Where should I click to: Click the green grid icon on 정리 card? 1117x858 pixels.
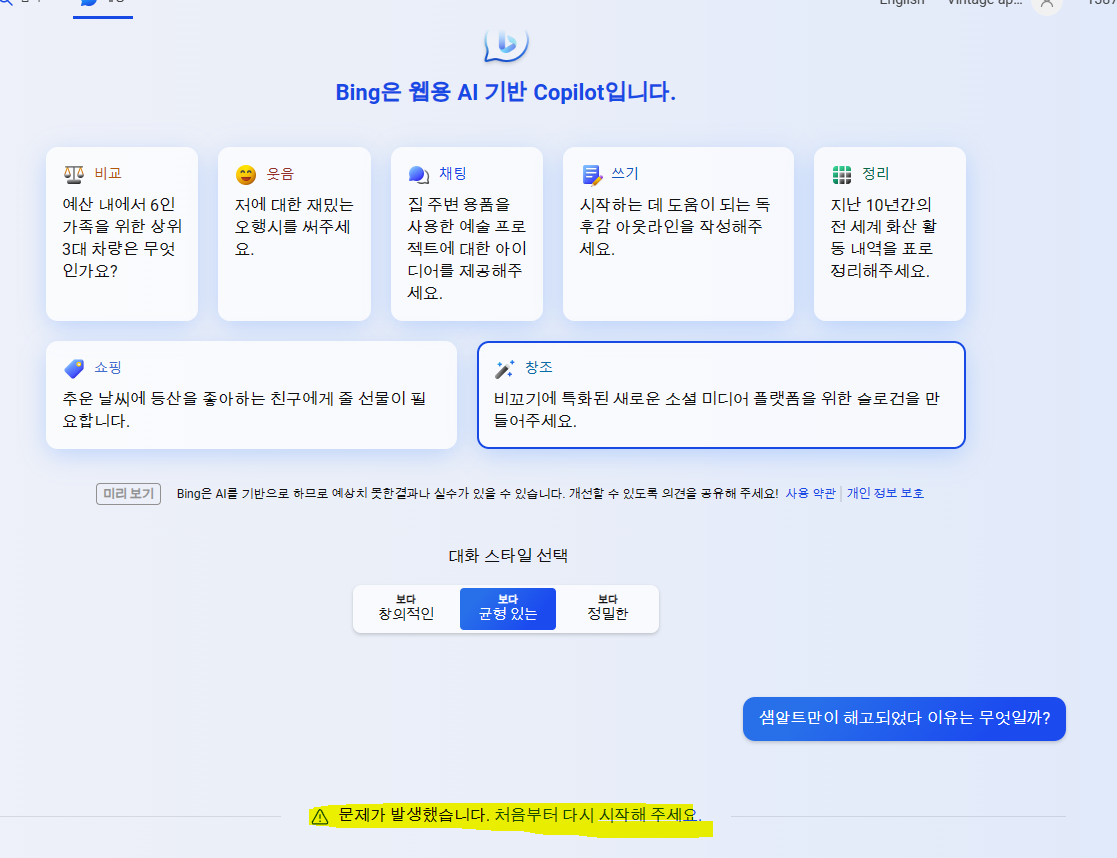[x=842, y=175]
